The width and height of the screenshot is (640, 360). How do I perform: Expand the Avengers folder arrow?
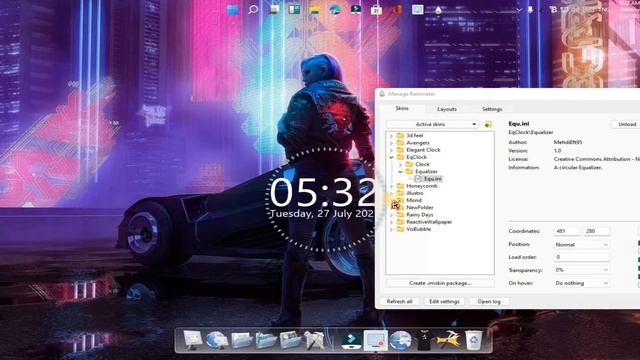(x=391, y=143)
